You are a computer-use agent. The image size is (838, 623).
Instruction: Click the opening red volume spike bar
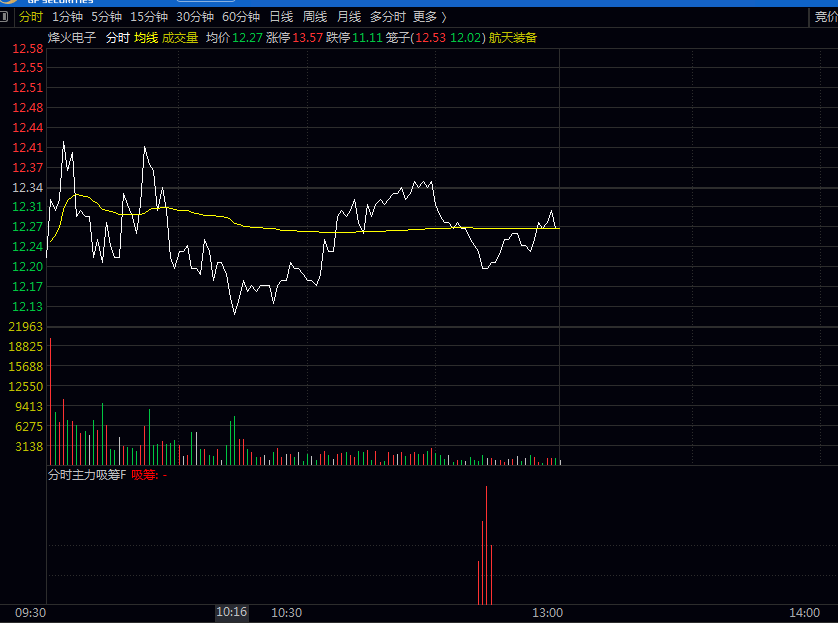point(51,401)
